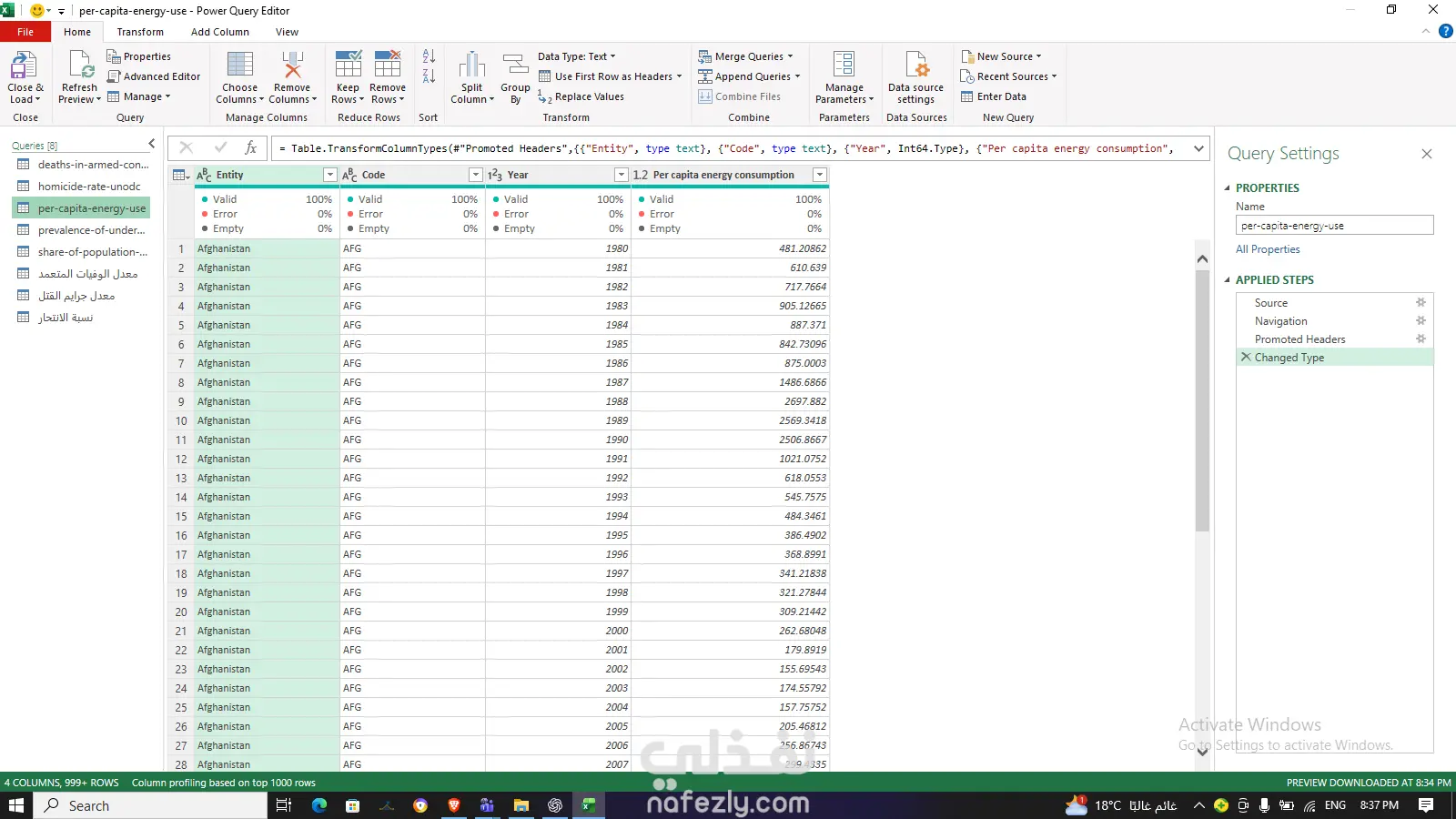Collapse the APPLIED STEPS section
Viewport: 1456px width, 819px height.
1227,280
